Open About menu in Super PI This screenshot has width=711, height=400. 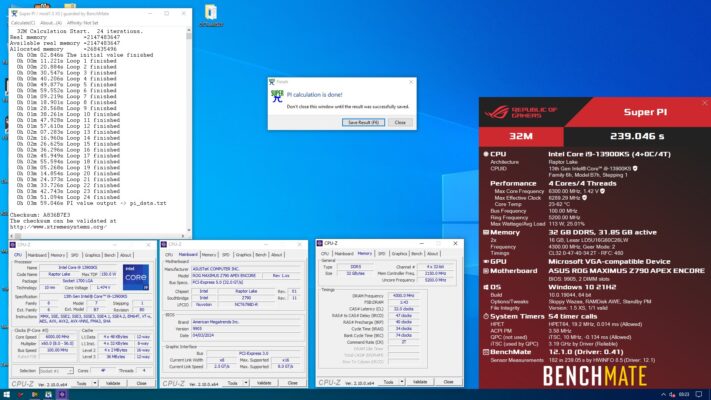tap(51, 23)
